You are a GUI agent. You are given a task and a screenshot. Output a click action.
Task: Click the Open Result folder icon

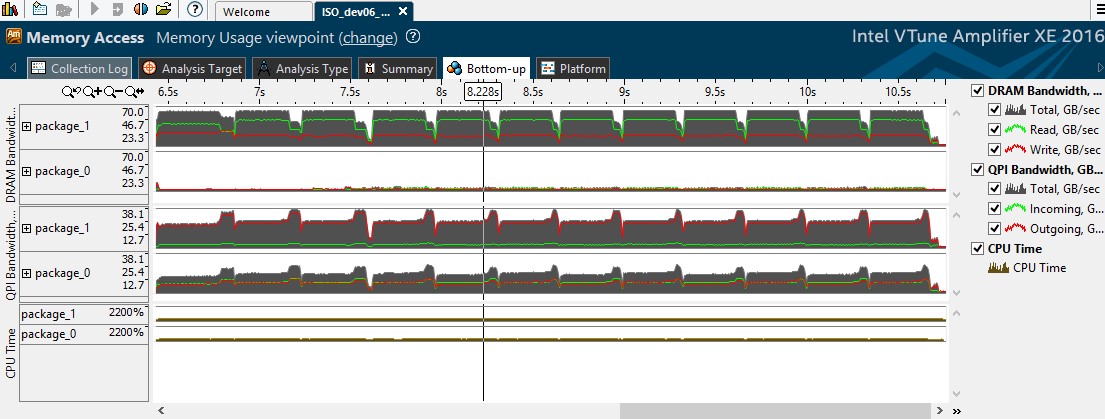point(163,10)
